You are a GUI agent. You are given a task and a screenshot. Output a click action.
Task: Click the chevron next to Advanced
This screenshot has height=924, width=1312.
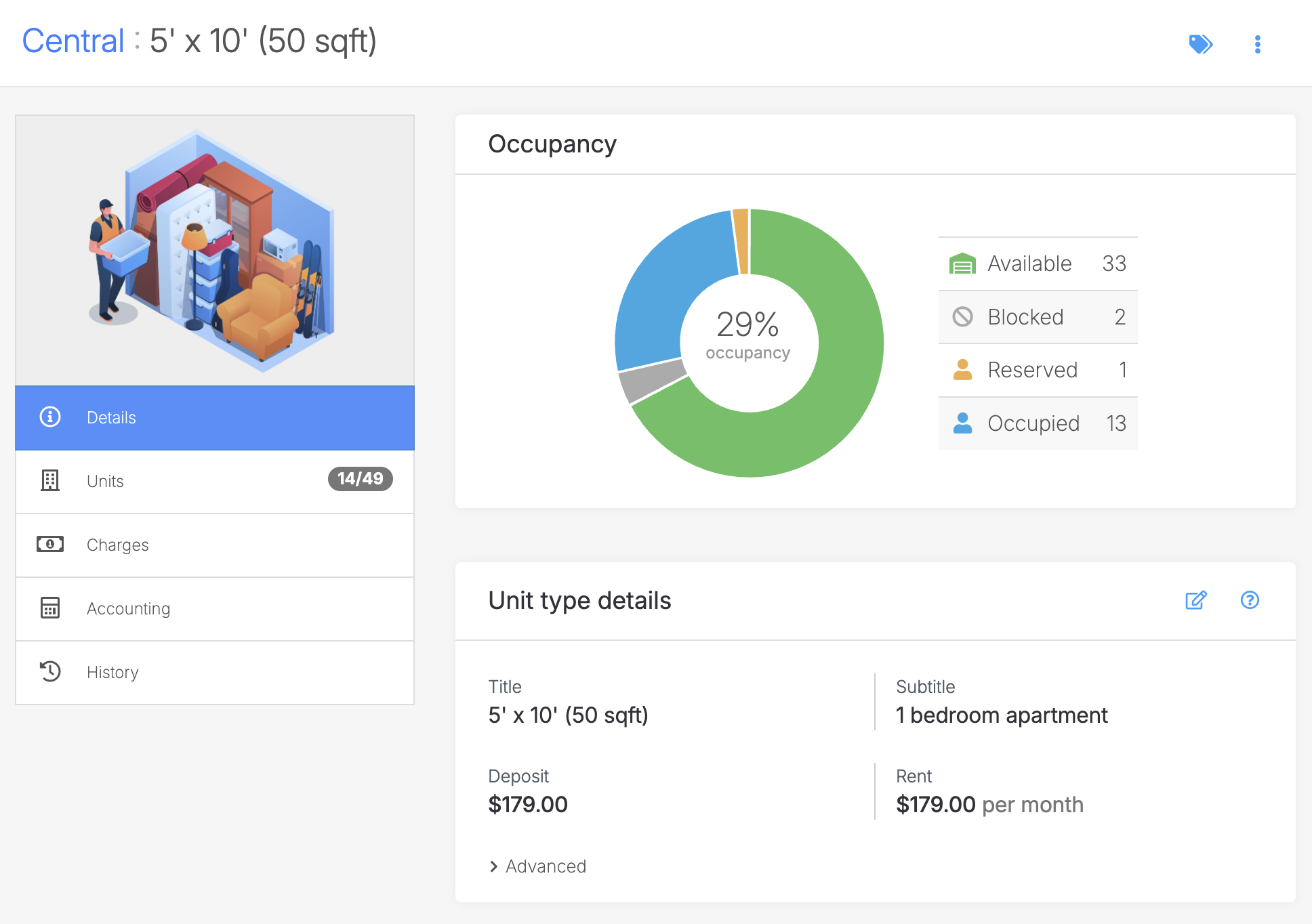(493, 866)
